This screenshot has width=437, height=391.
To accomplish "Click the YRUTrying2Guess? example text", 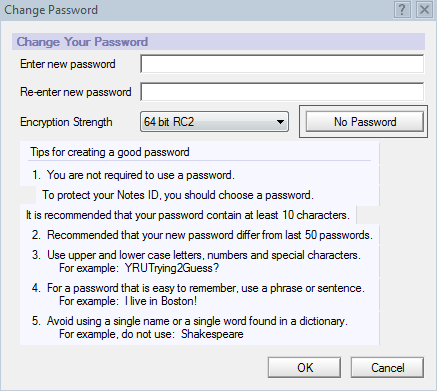I will pos(172,268).
